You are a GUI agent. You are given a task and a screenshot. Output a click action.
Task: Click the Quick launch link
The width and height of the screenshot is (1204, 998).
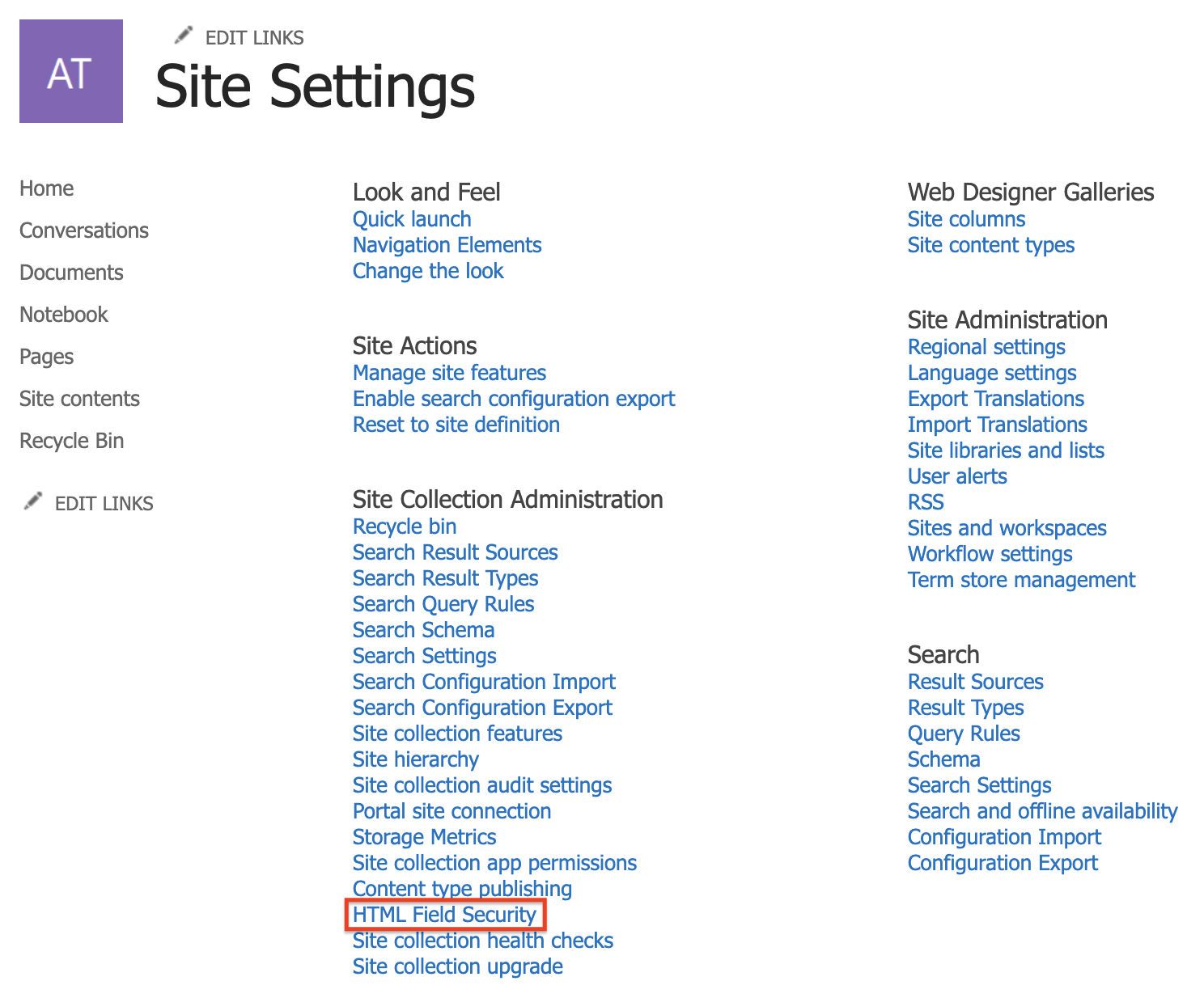[412, 219]
